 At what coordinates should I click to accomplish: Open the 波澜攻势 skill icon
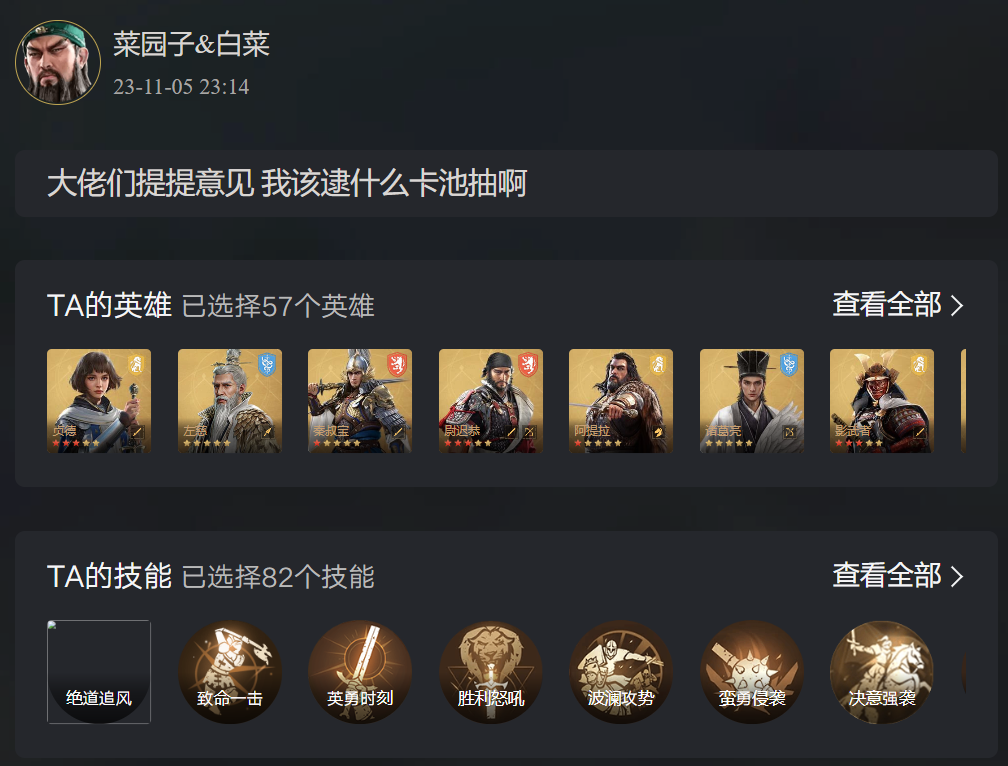click(x=621, y=672)
